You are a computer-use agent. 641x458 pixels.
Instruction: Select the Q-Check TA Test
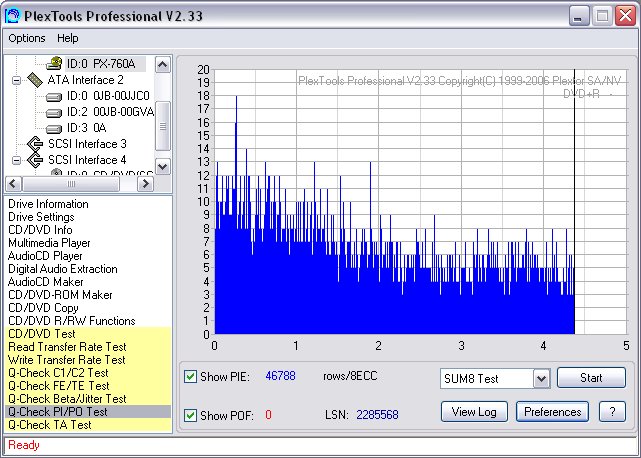[88, 425]
